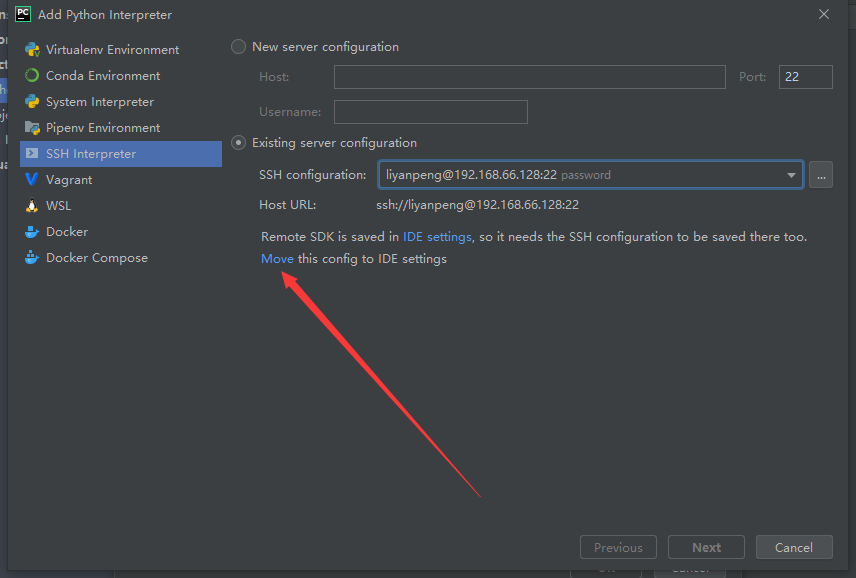
Task: Click the SSH Interpreter terminal icon
Action: click(x=32, y=153)
